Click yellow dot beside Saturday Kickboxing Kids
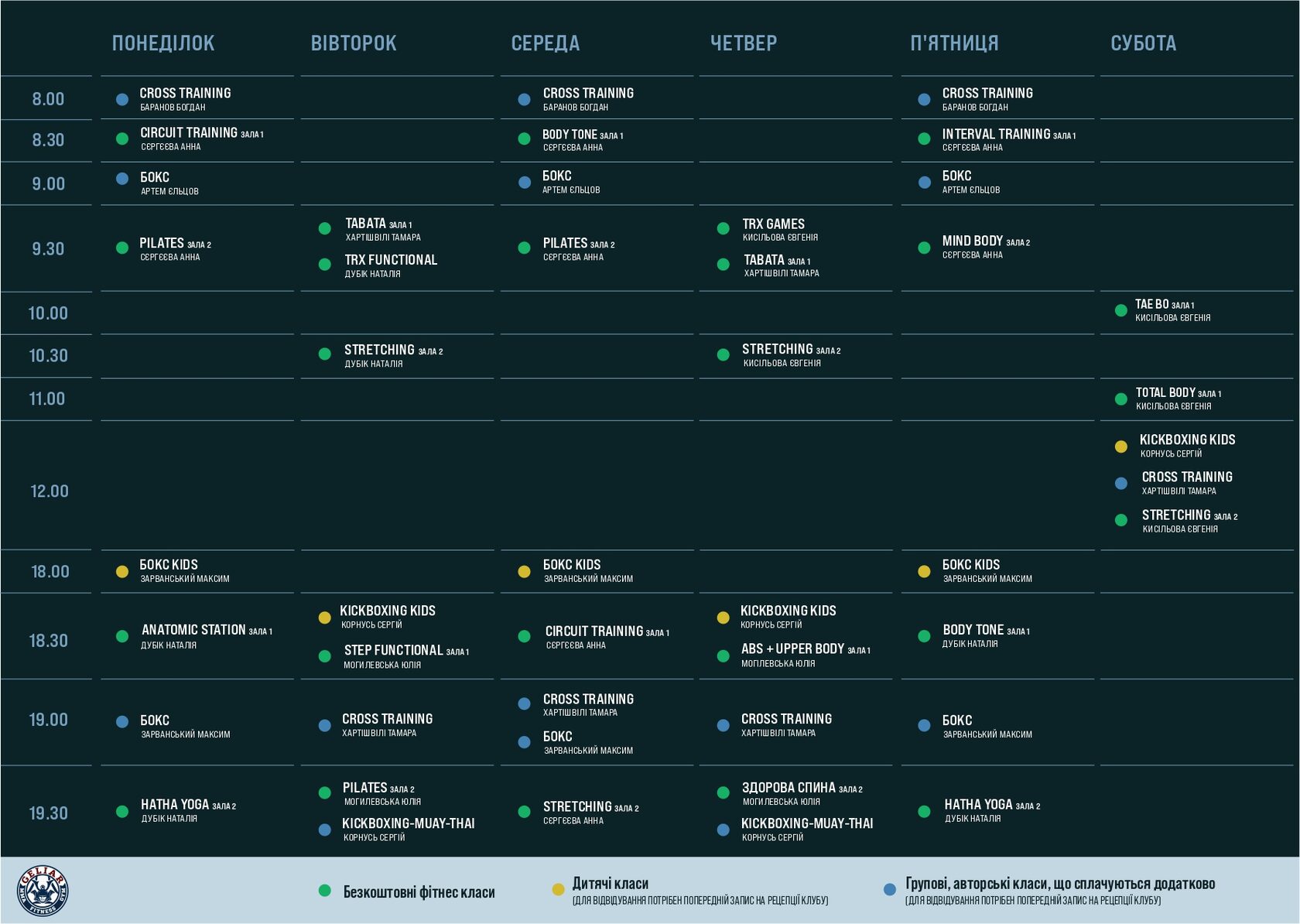1300x924 pixels. (1120, 447)
